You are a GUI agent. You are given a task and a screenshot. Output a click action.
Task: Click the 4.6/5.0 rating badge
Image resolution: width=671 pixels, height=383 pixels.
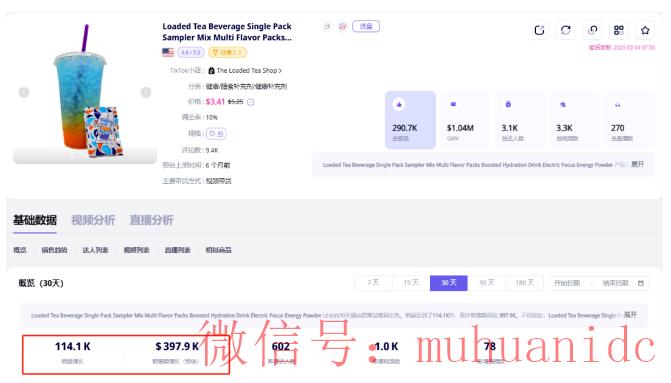coord(191,52)
